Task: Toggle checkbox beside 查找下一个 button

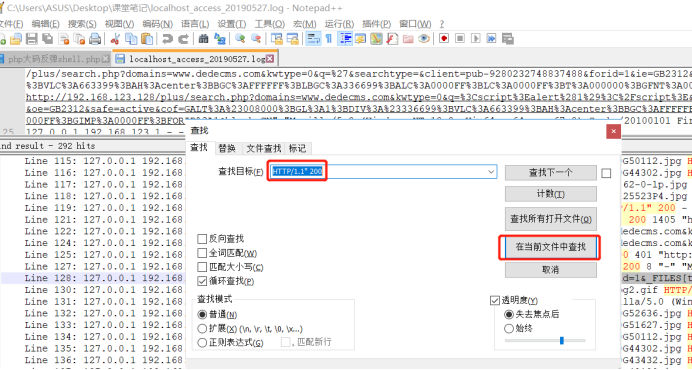Action: 606,173
